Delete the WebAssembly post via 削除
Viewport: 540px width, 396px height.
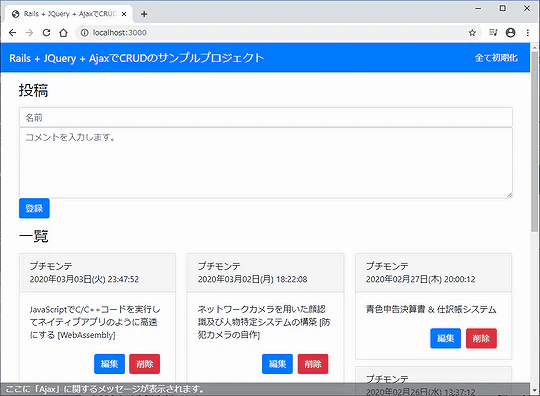pyautogui.click(x=145, y=364)
